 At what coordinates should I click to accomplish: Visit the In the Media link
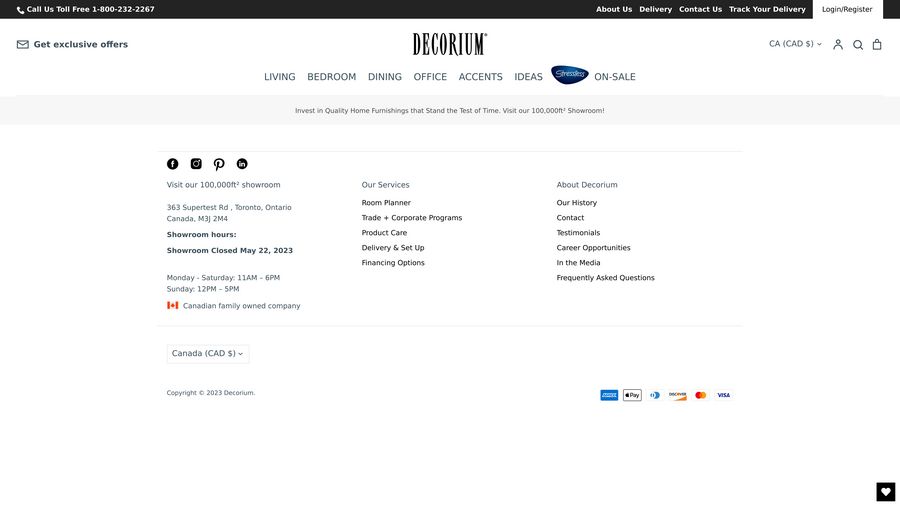click(x=578, y=262)
